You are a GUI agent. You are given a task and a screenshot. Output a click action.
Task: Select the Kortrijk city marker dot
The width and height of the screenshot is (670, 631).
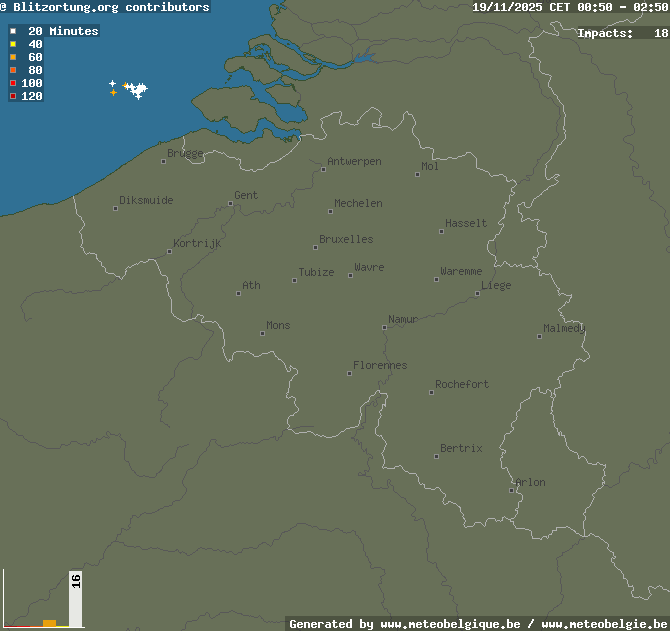point(169,251)
